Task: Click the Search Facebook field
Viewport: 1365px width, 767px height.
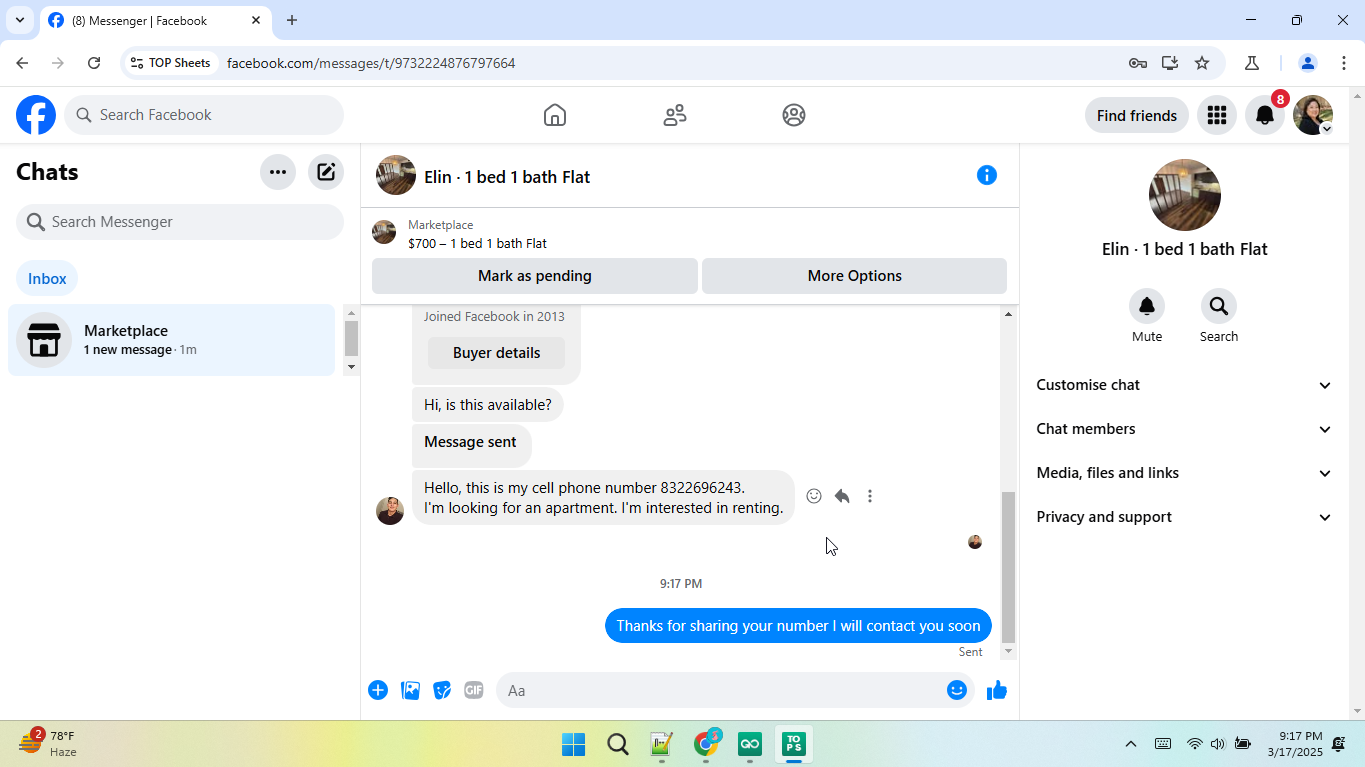Action: 204,115
